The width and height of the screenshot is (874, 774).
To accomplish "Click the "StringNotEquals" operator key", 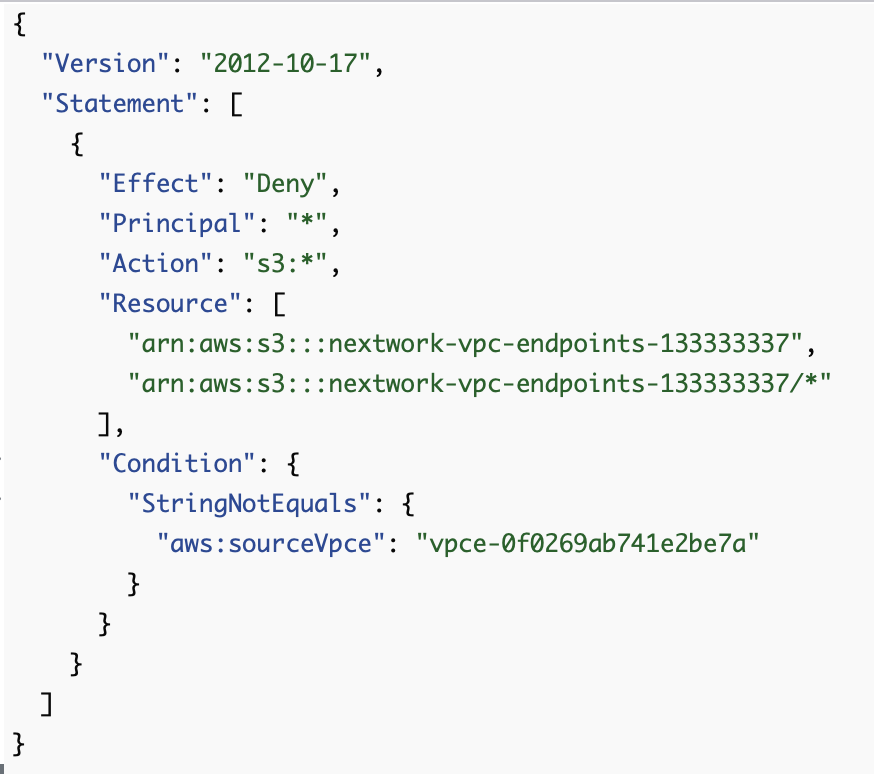I will 249,504.
